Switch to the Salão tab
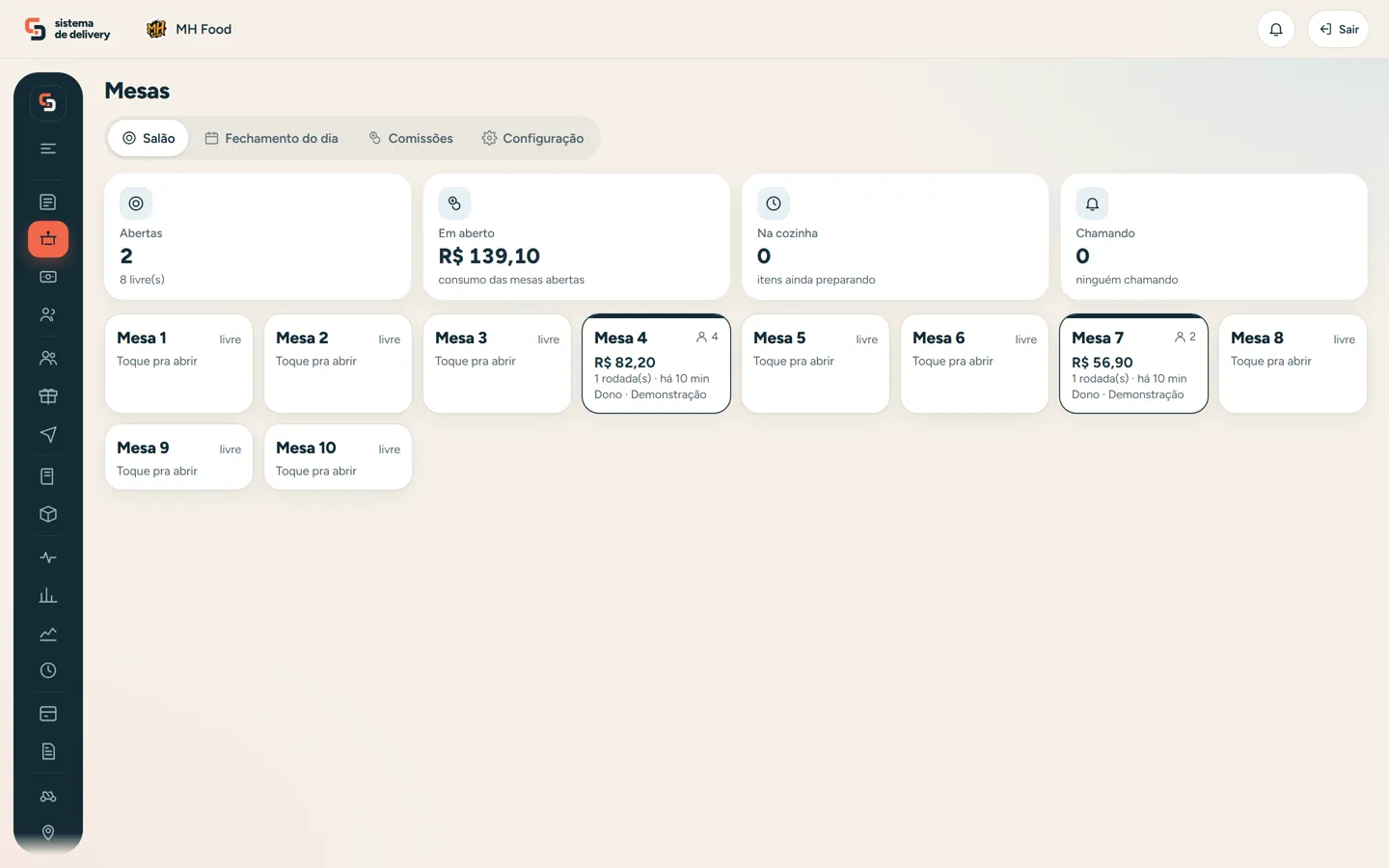The image size is (1389, 868). point(149,138)
